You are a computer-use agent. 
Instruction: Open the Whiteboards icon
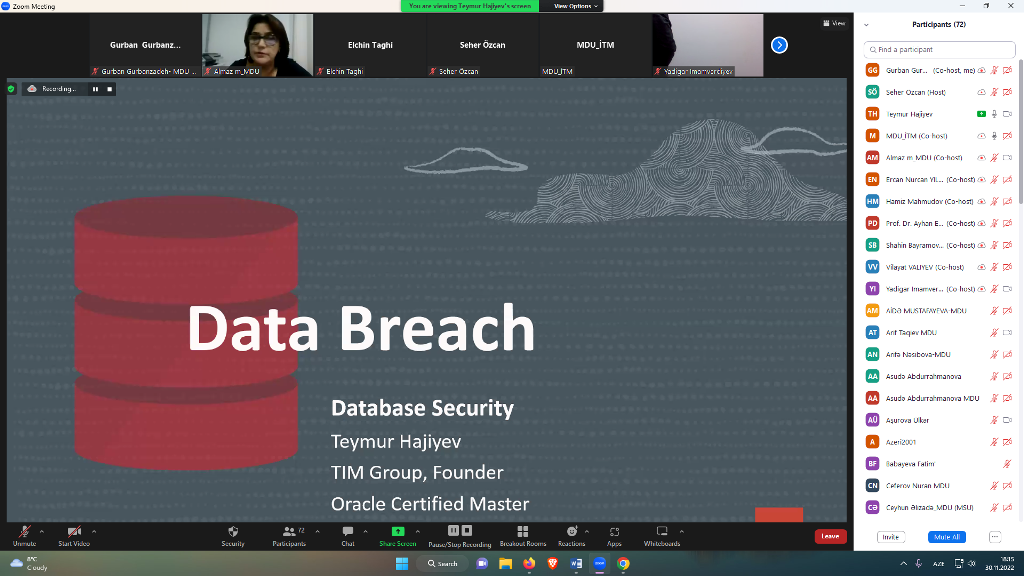(x=661, y=532)
